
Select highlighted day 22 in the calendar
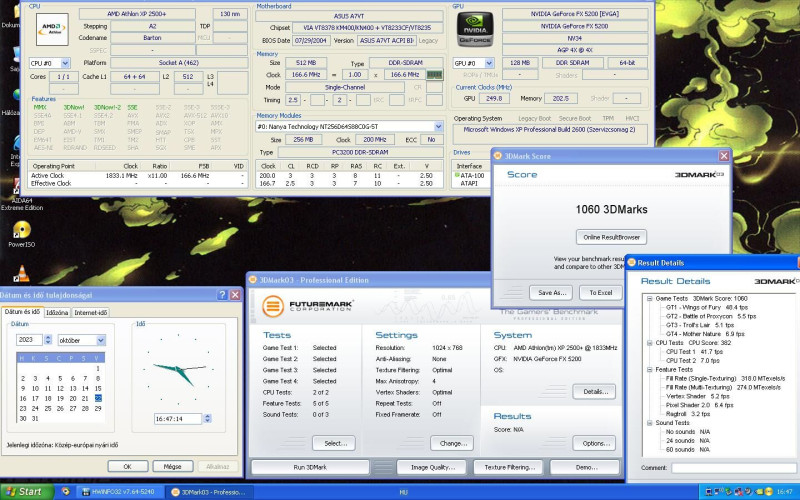point(98,398)
